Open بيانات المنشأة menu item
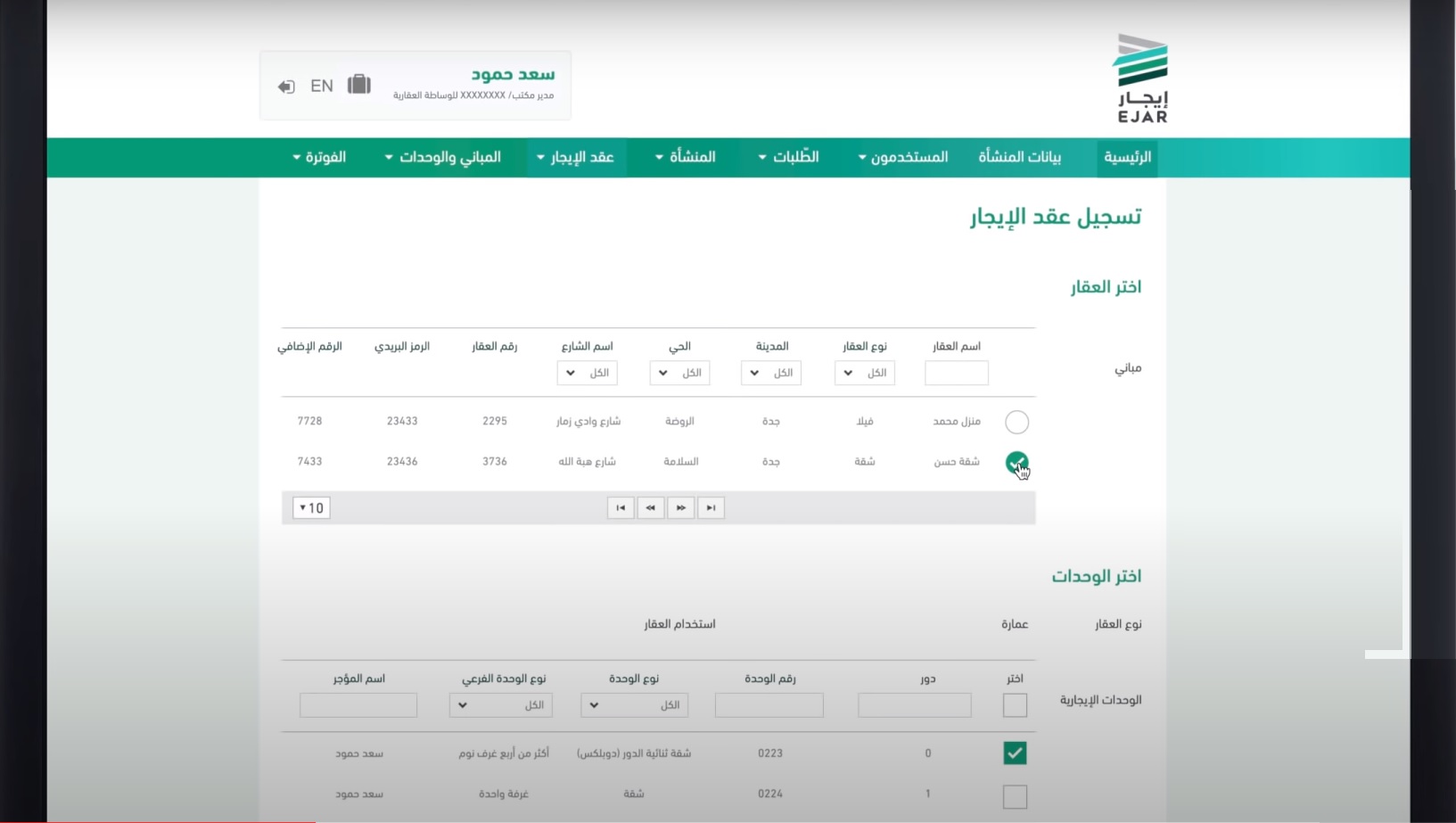The image size is (1456, 823). click(x=1020, y=157)
